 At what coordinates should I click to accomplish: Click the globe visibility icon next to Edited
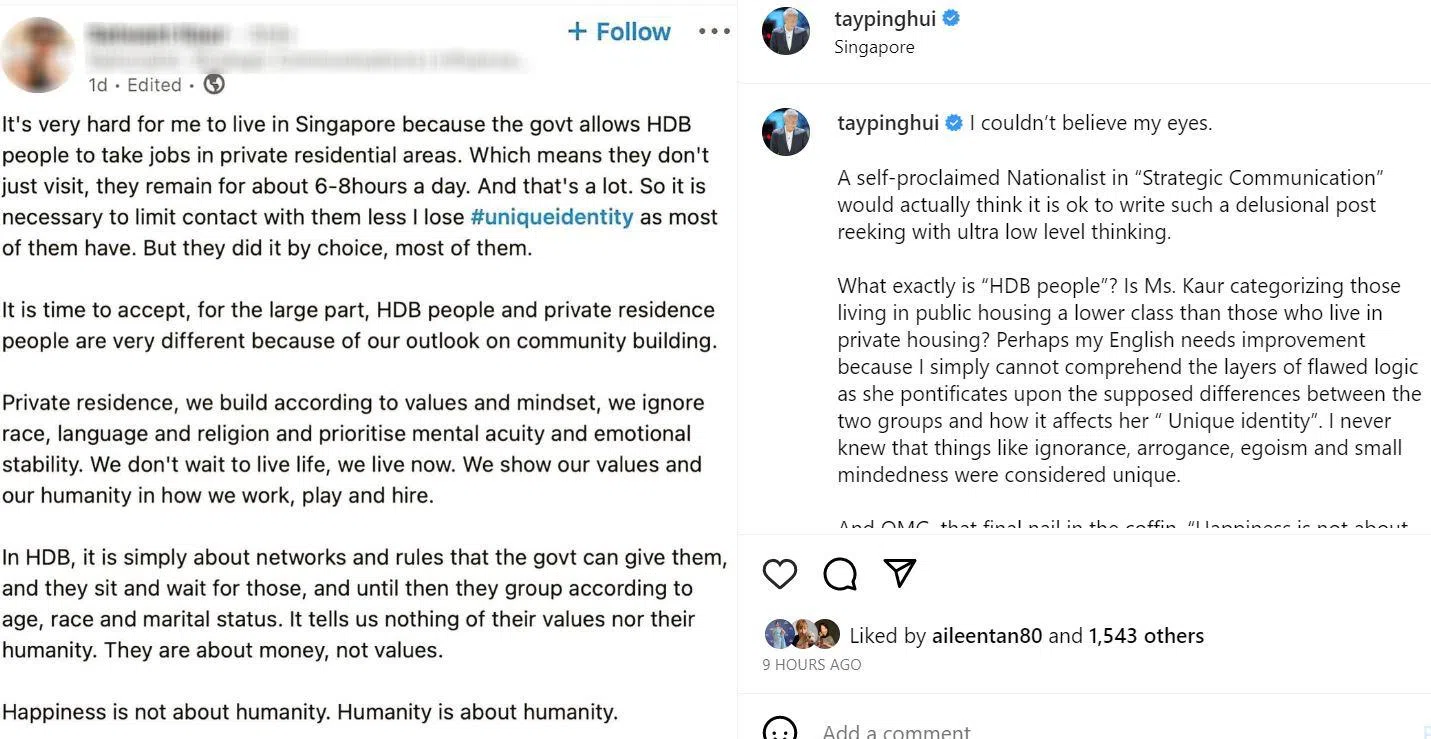[x=214, y=85]
